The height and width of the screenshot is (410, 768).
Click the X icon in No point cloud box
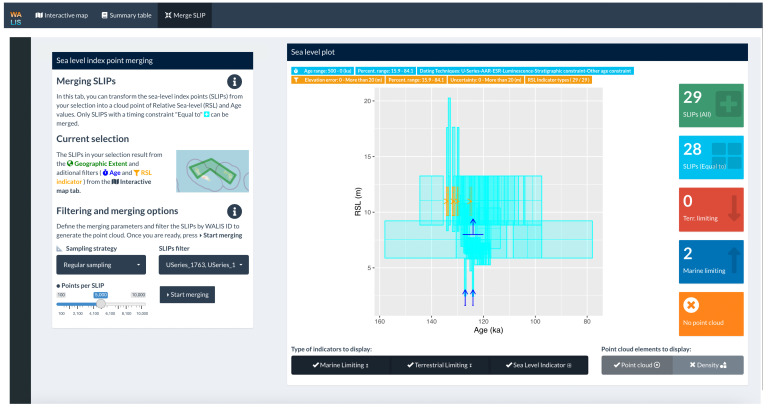[691, 305]
